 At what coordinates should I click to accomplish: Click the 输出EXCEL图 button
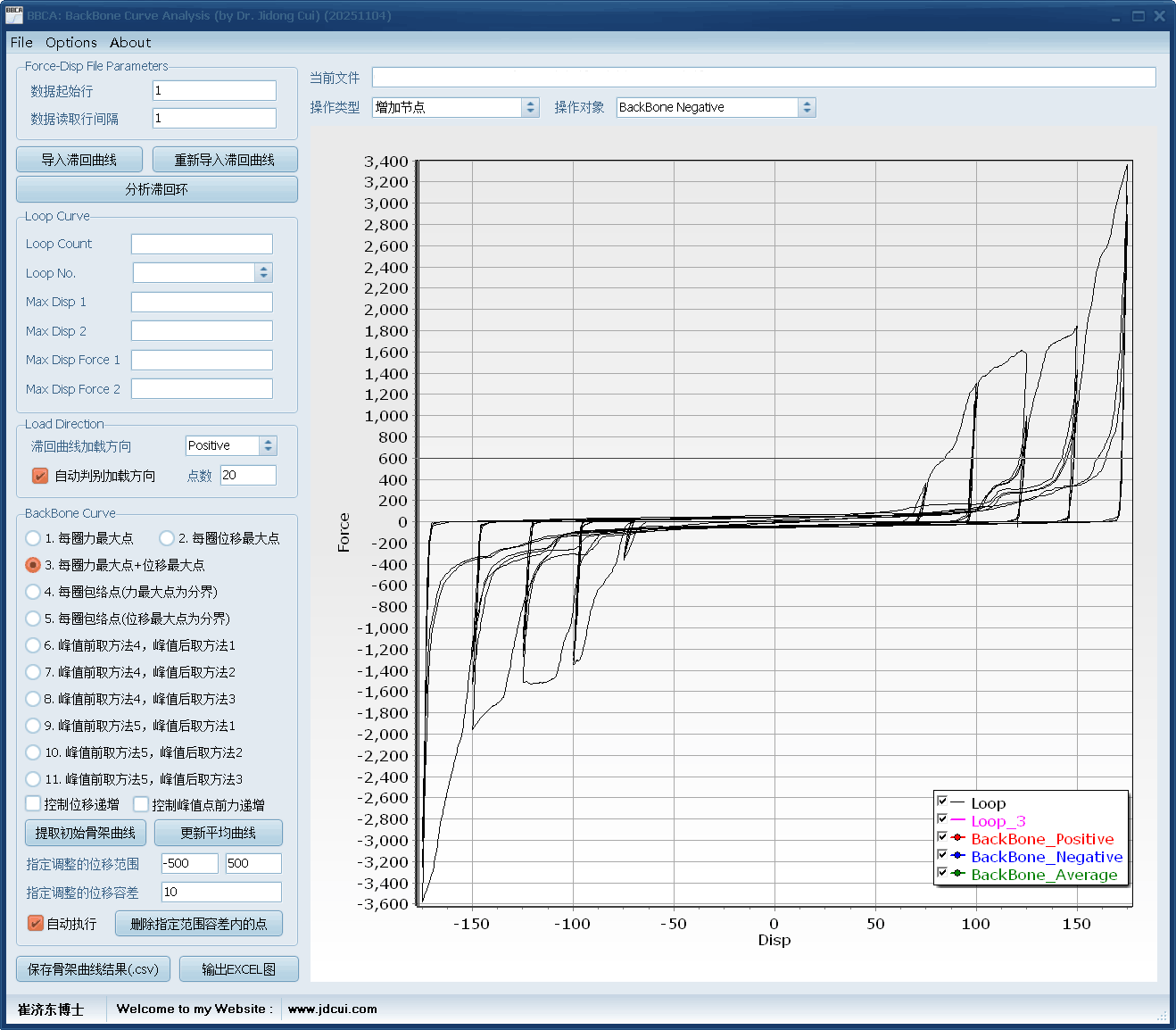238,969
